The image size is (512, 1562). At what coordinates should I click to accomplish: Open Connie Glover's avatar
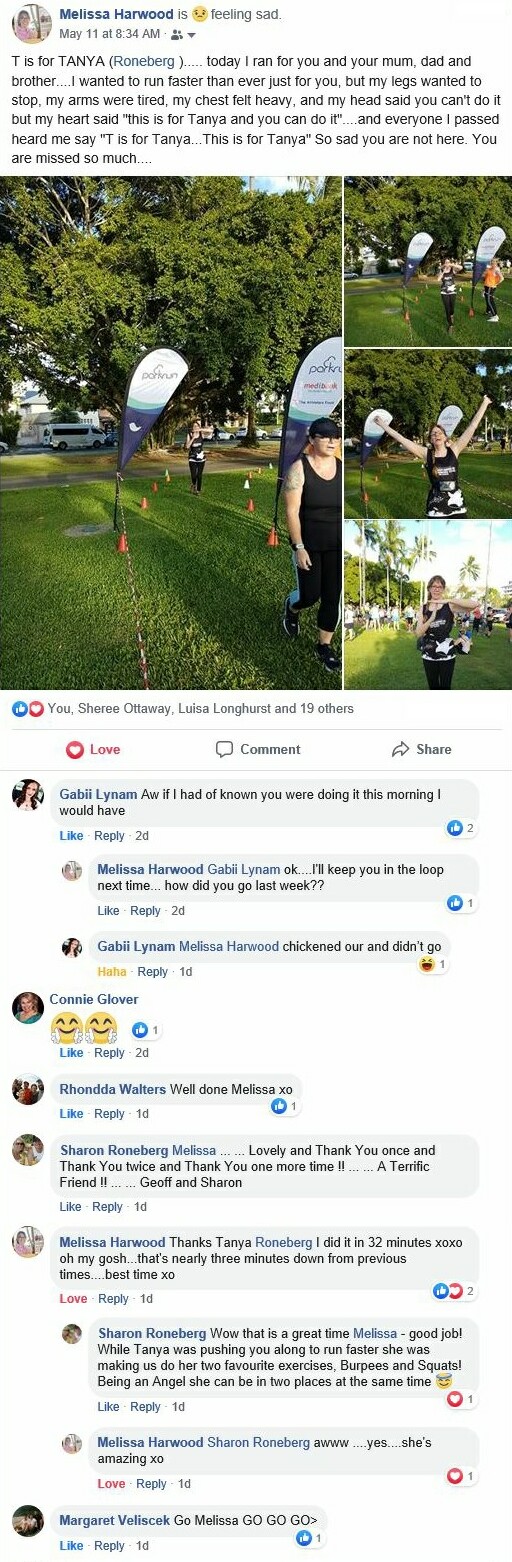pos(28,1008)
